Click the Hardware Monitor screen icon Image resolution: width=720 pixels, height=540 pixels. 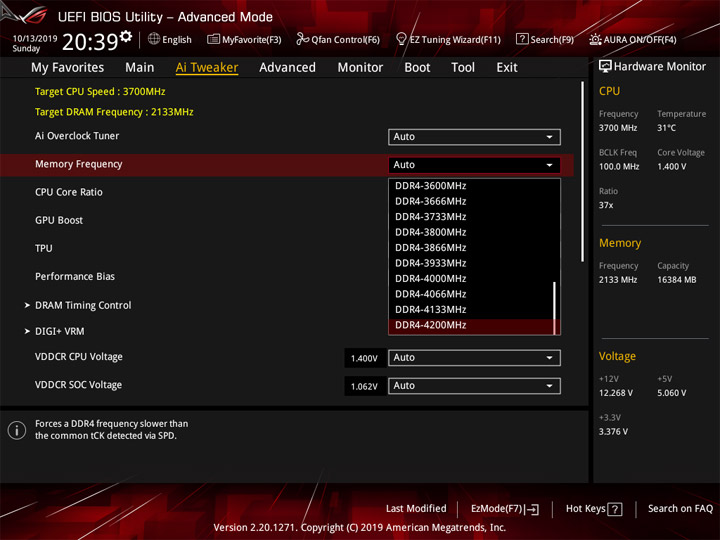(605, 66)
